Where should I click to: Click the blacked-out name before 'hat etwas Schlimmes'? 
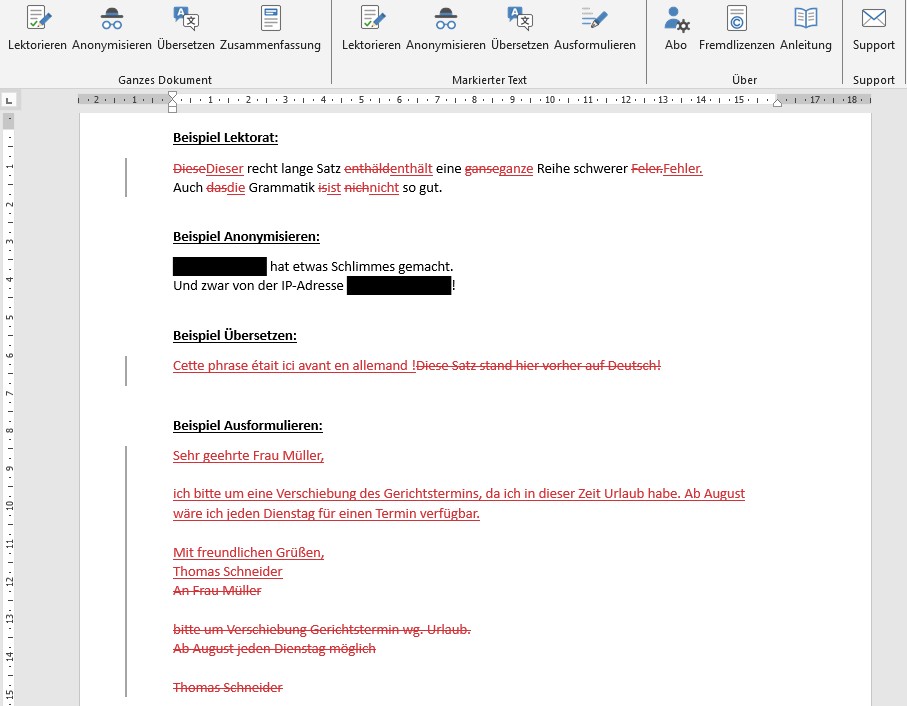click(220, 267)
